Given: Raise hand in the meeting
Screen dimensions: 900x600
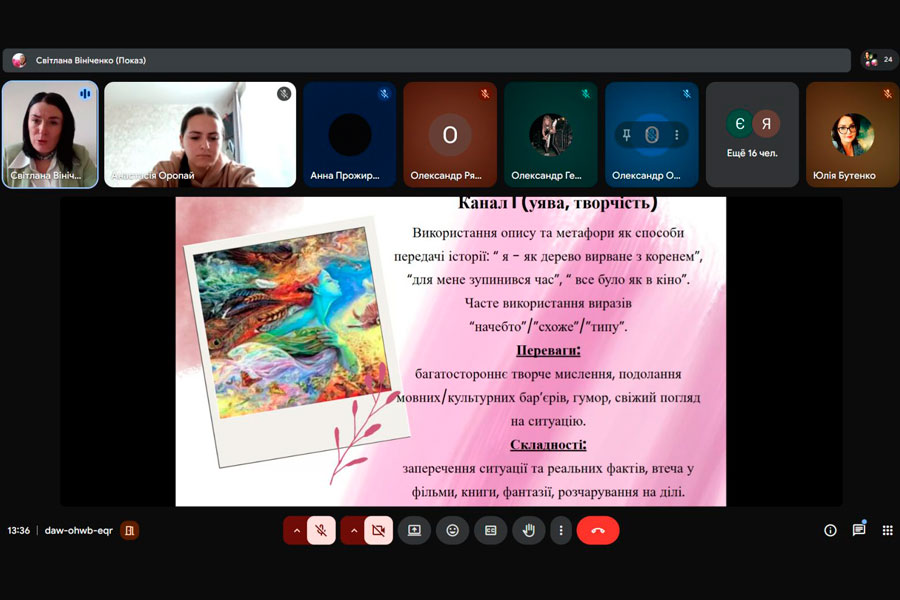Looking at the screenshot, I should pyautogui.click(x=529, y=531).
